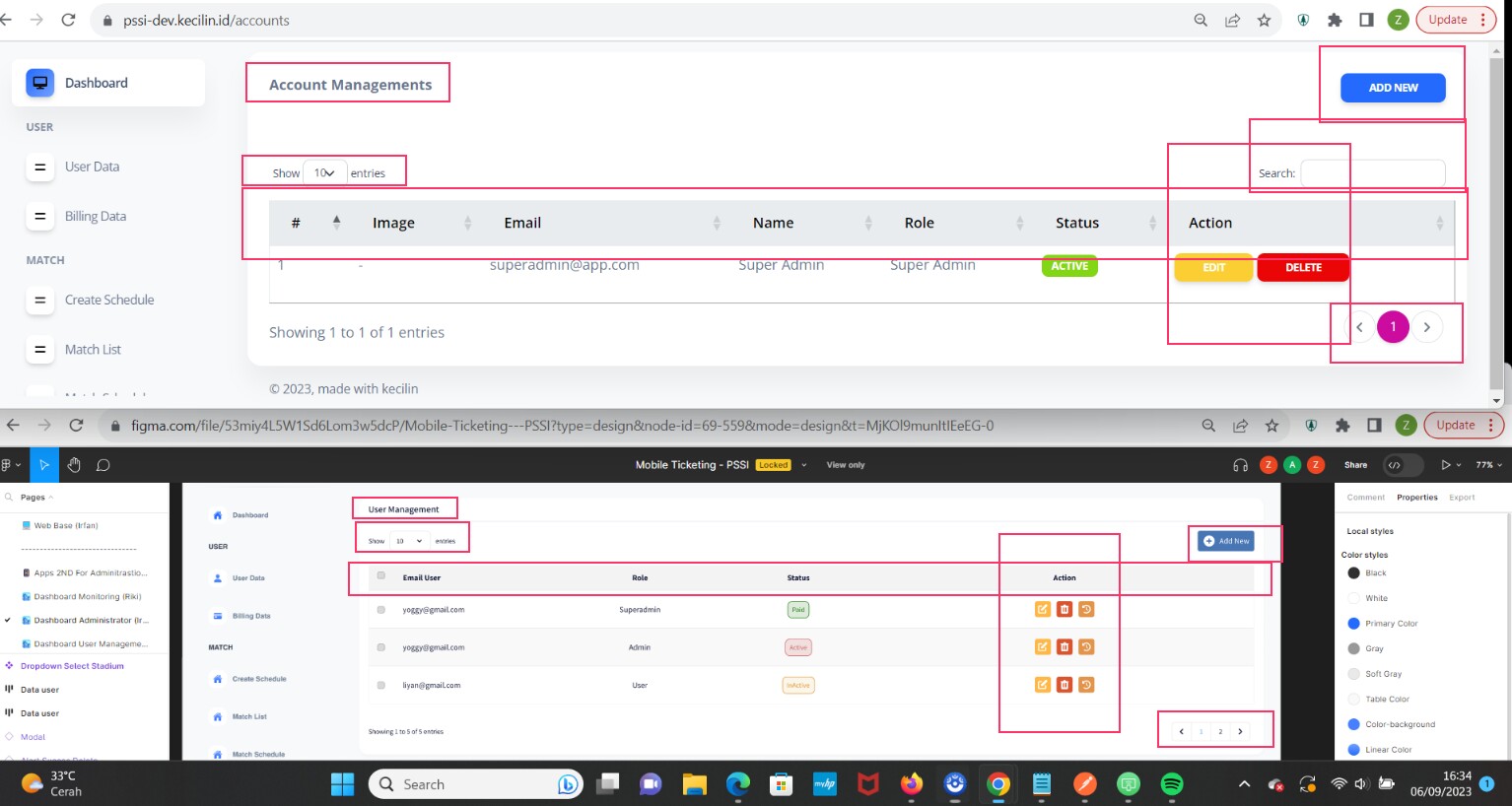The image size is (1512, 806).
Task: Click the yellow EDIT button
Action: [1213, 267]
